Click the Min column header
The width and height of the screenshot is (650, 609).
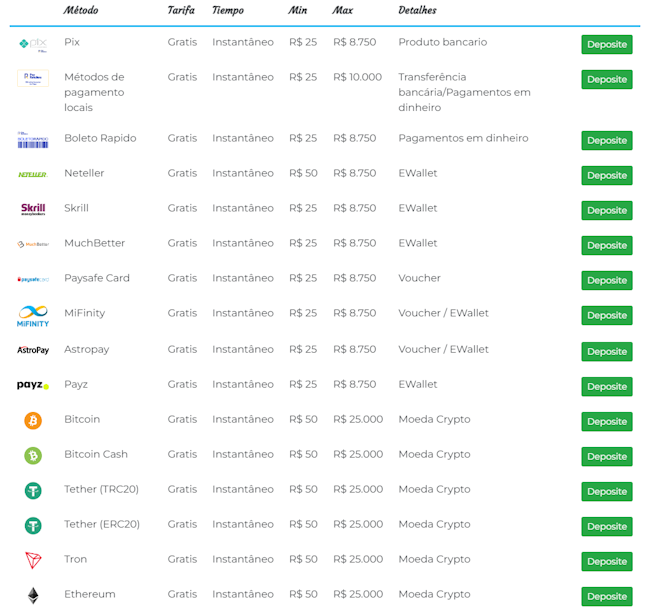click(298, 10)
